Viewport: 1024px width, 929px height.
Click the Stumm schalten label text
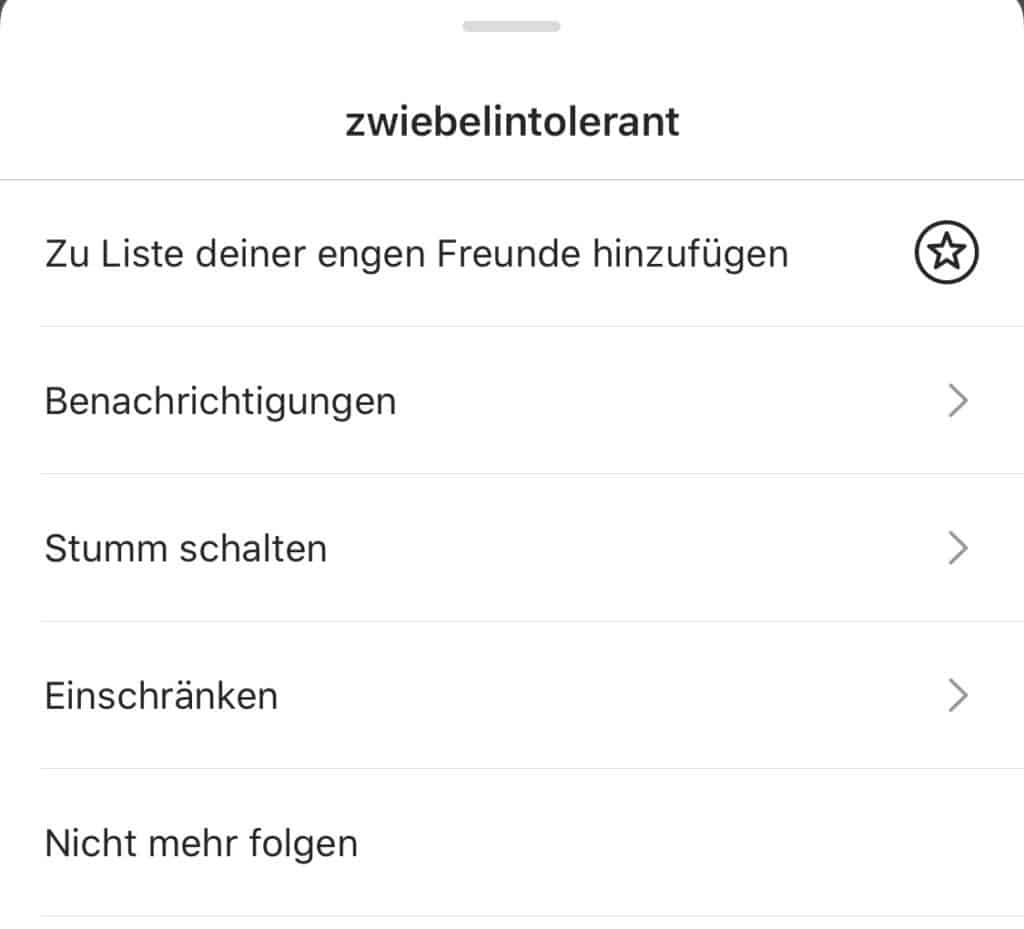[186, 548]
